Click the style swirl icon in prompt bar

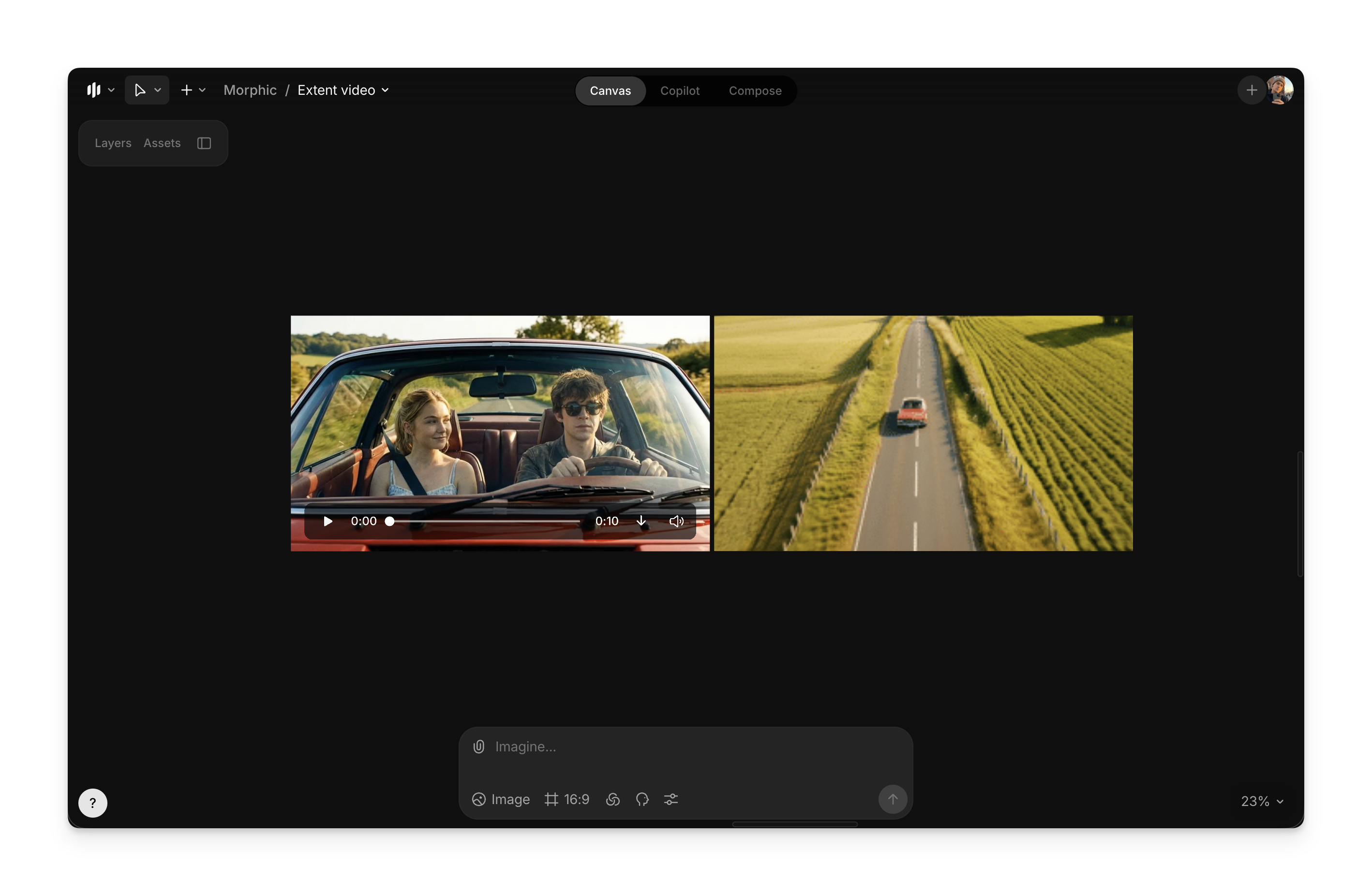coord(613,799)
